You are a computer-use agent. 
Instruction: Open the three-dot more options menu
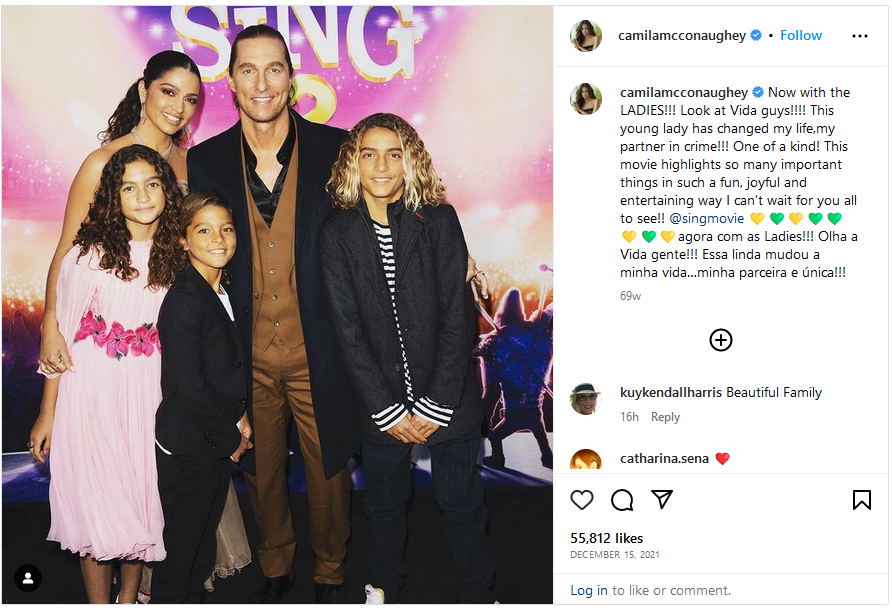(x=860, y=36)
